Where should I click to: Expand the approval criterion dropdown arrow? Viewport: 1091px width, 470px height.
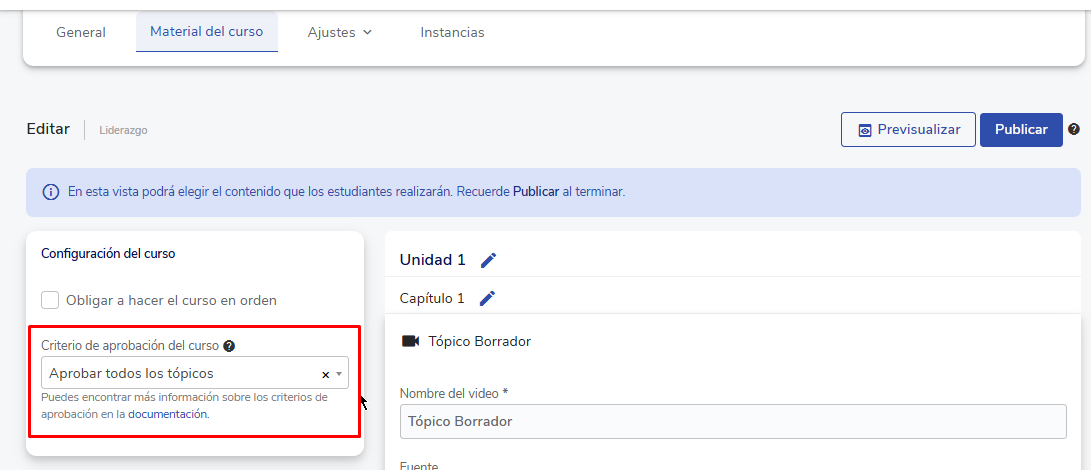(340, 374)
